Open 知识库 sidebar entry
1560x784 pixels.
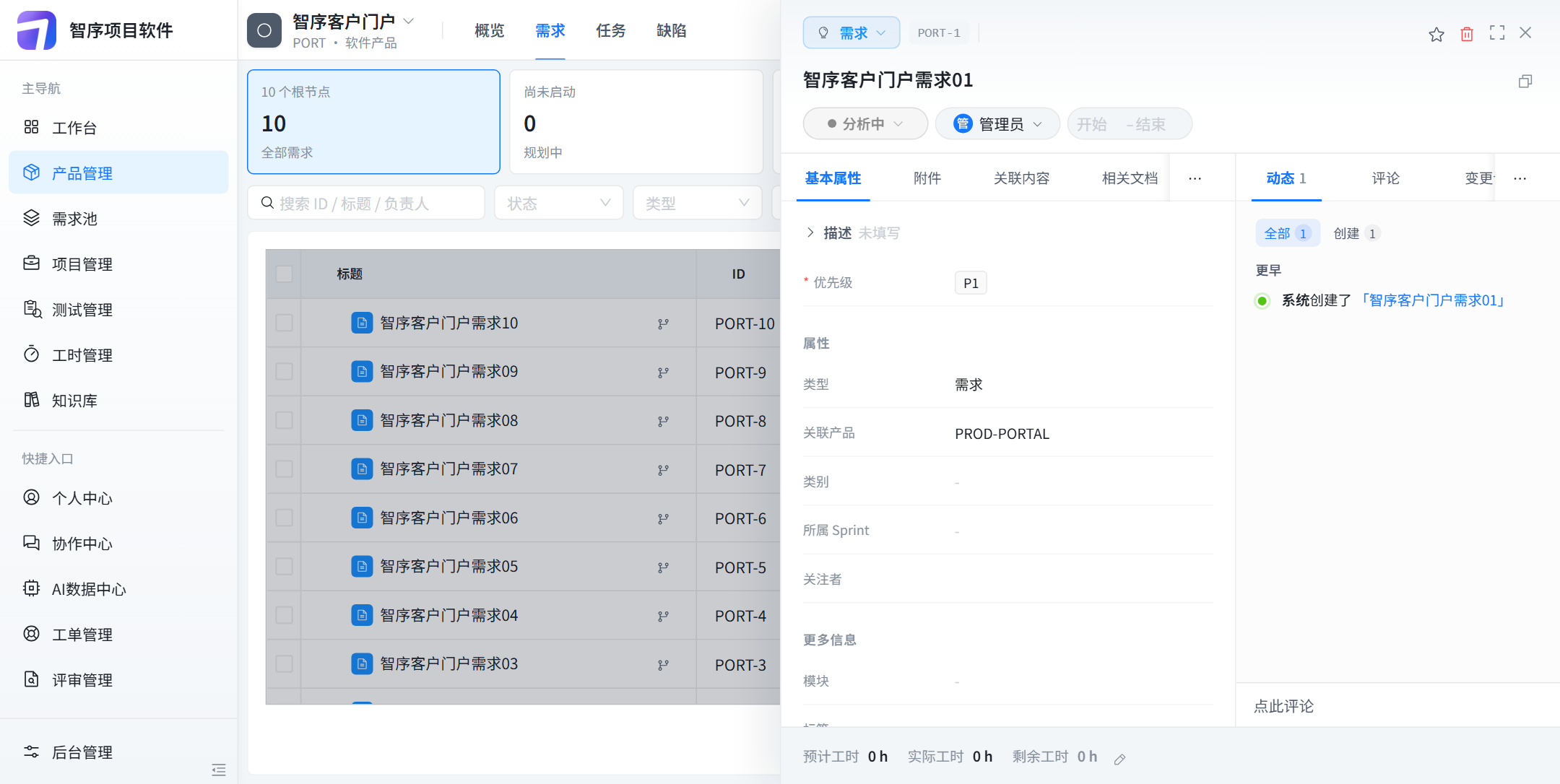point(118,401)
